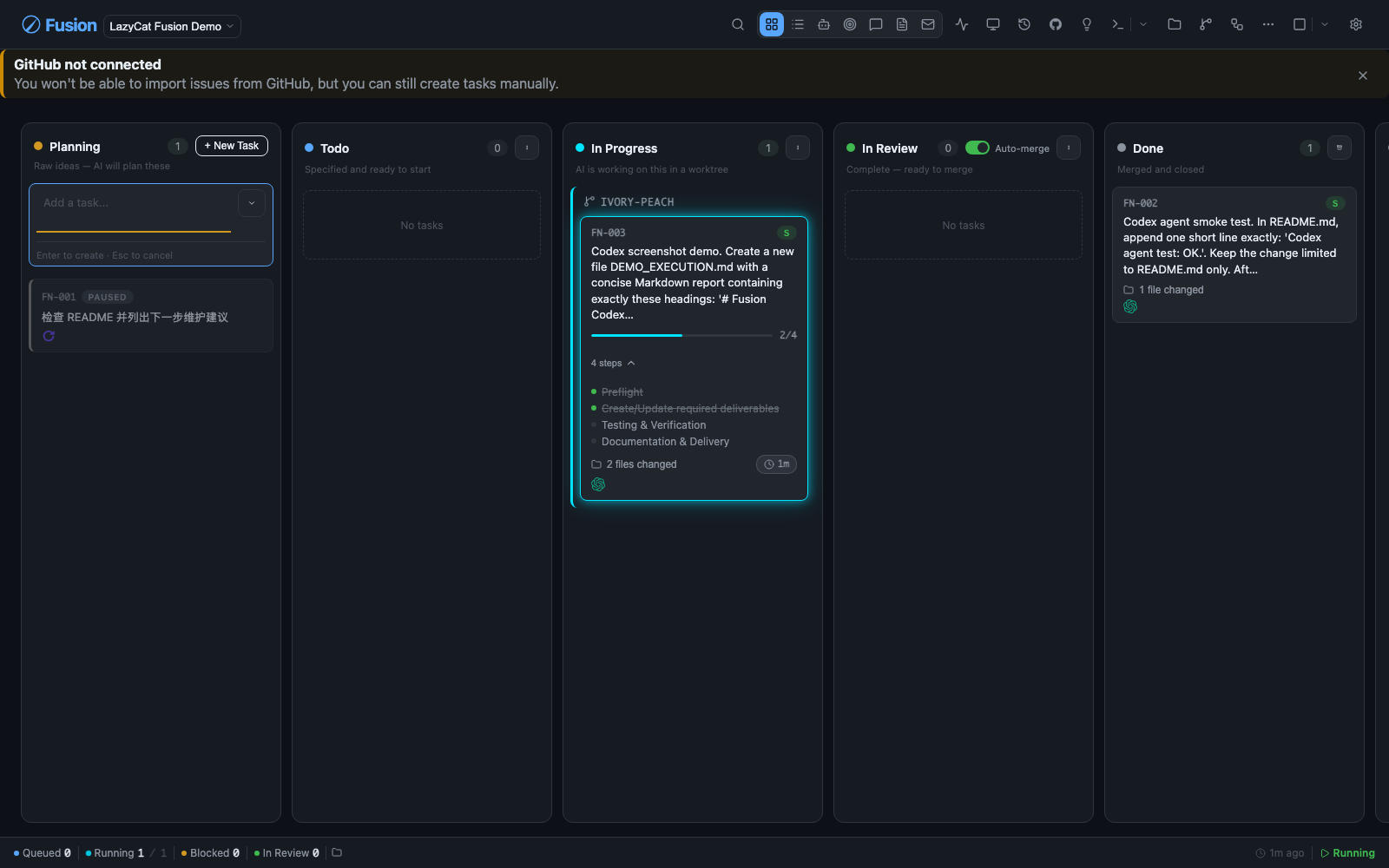Expand the terminal dropdown chevron

[1143, 24]
